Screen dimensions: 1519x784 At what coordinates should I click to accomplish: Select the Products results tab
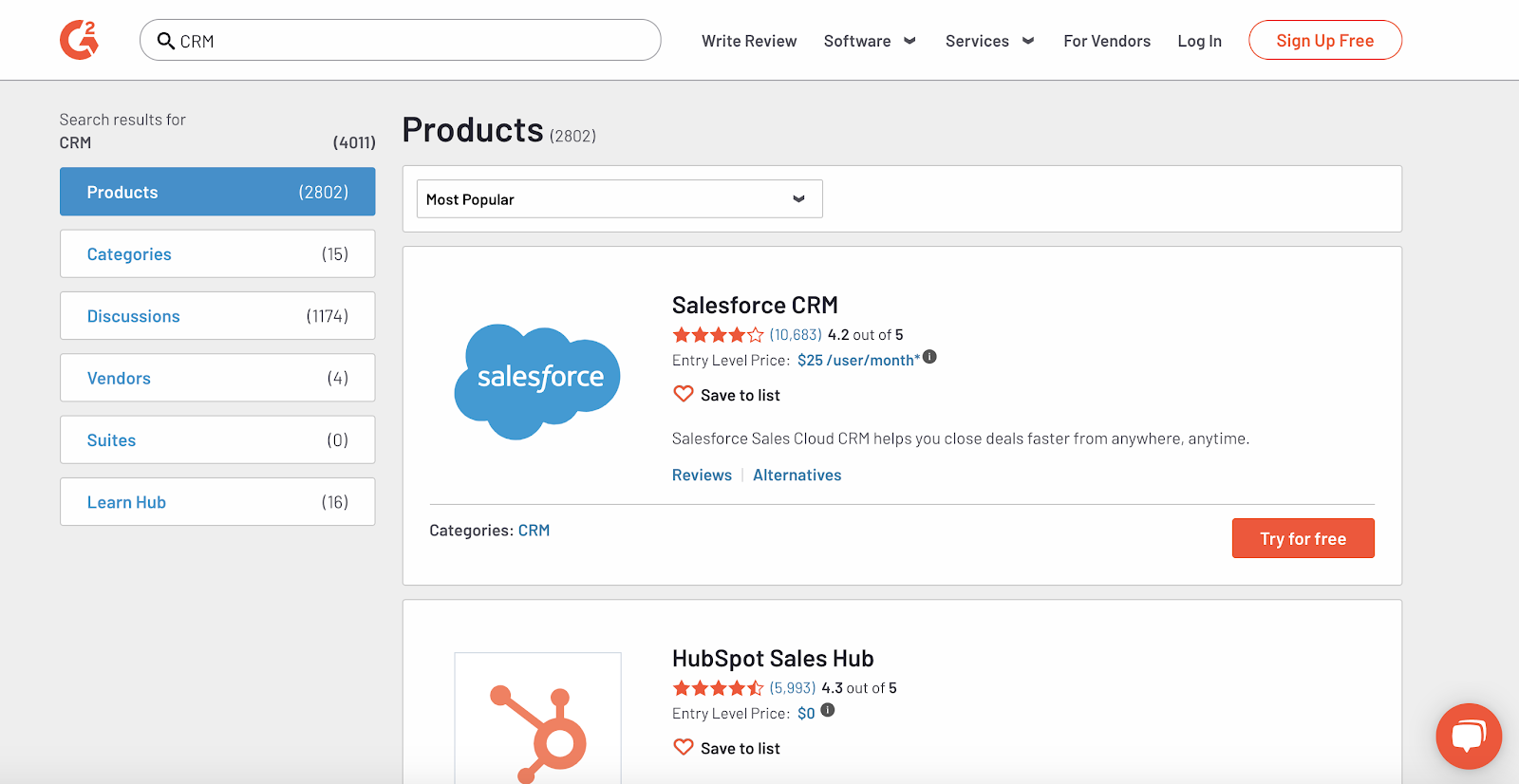coord(217,192)
